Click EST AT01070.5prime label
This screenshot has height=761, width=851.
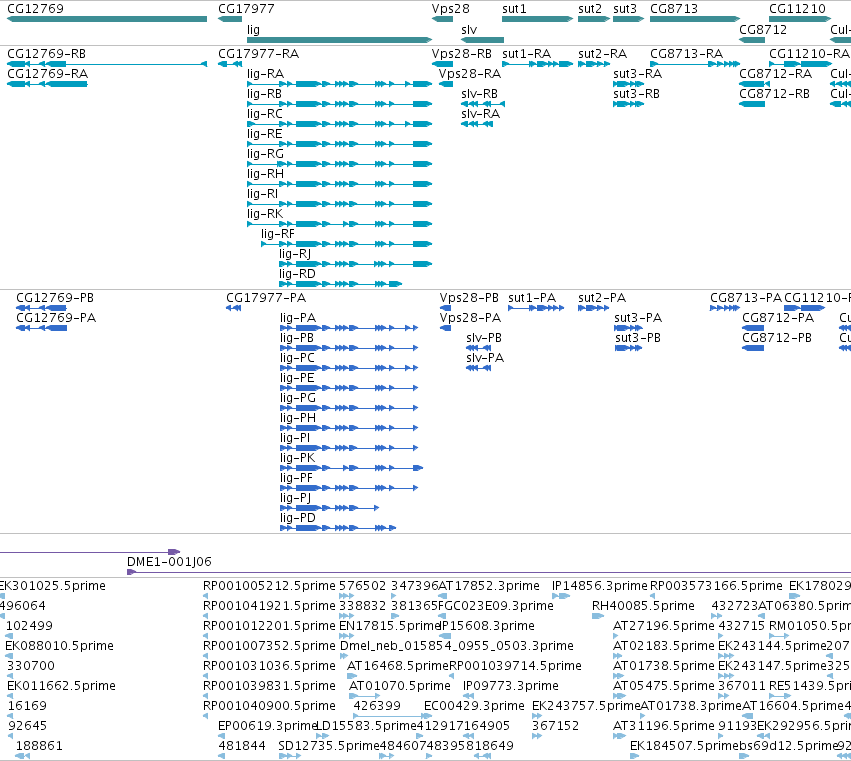pos(399,686)
